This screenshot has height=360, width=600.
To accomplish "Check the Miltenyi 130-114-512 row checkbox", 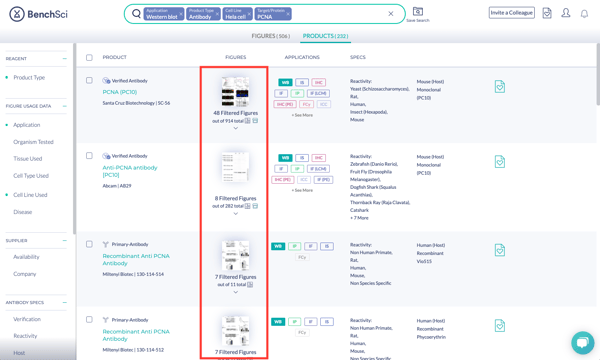I will click(89, 319).
